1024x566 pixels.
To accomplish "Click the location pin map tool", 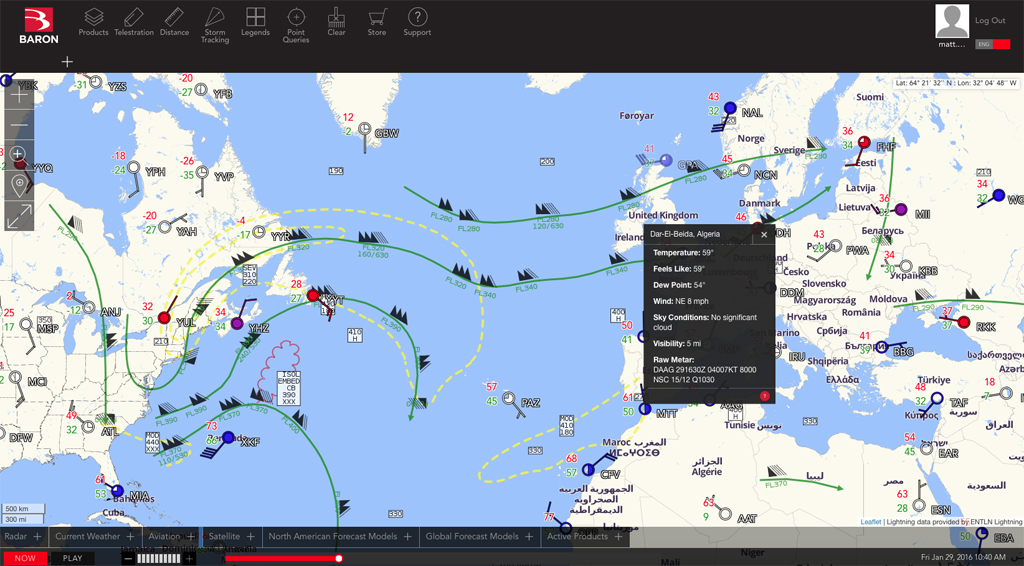I will click(19, 185).
